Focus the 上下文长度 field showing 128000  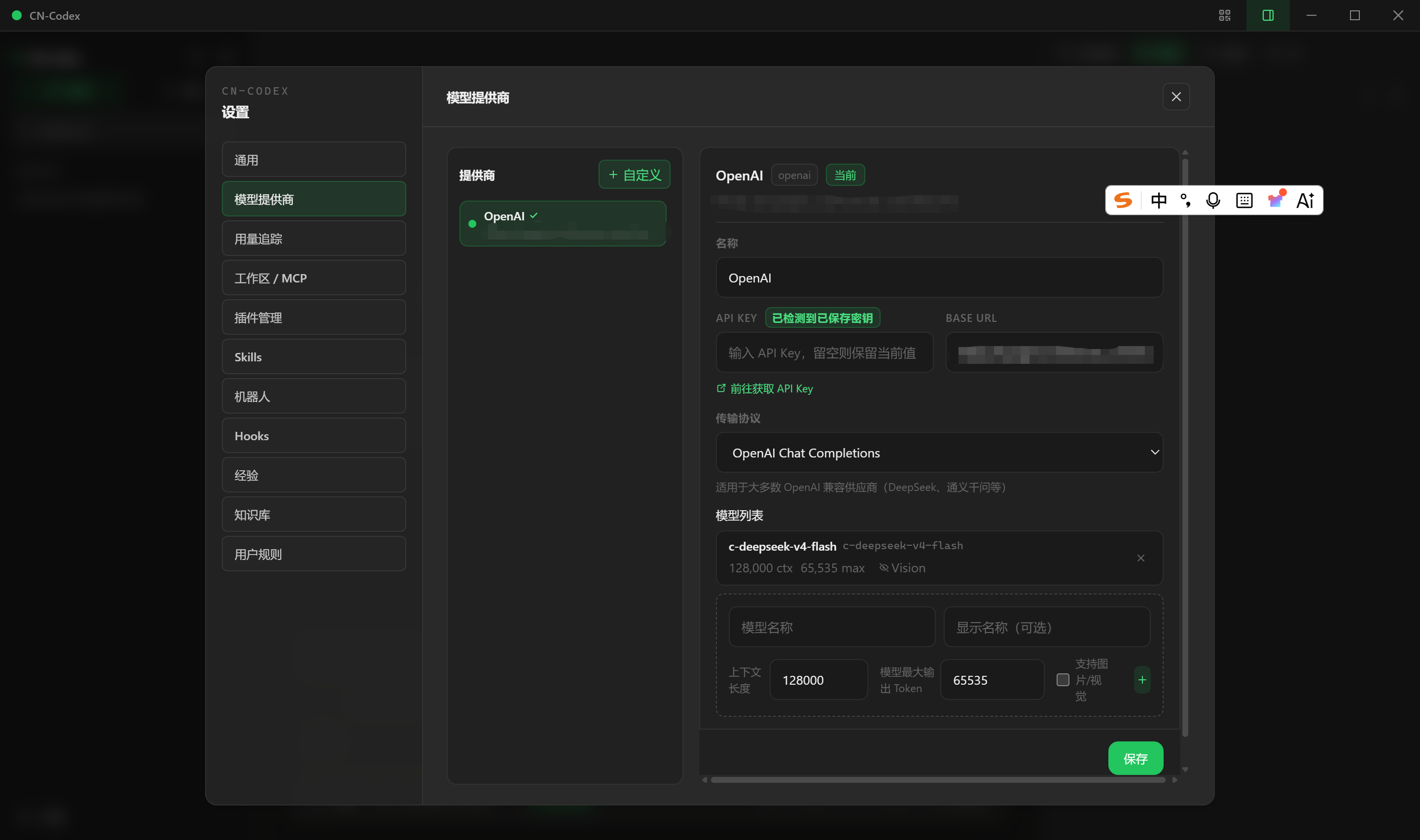(819, 680)
